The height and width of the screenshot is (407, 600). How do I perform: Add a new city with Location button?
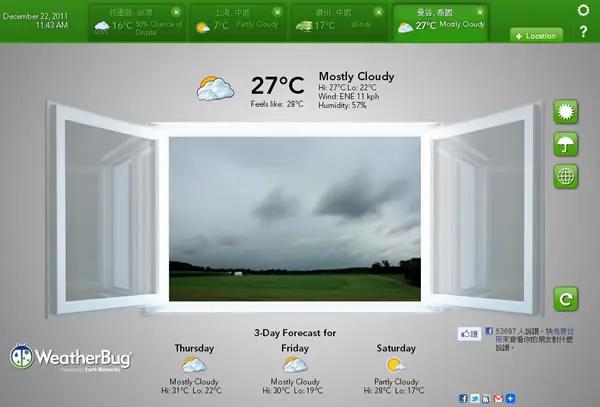[x=536, y=36]
